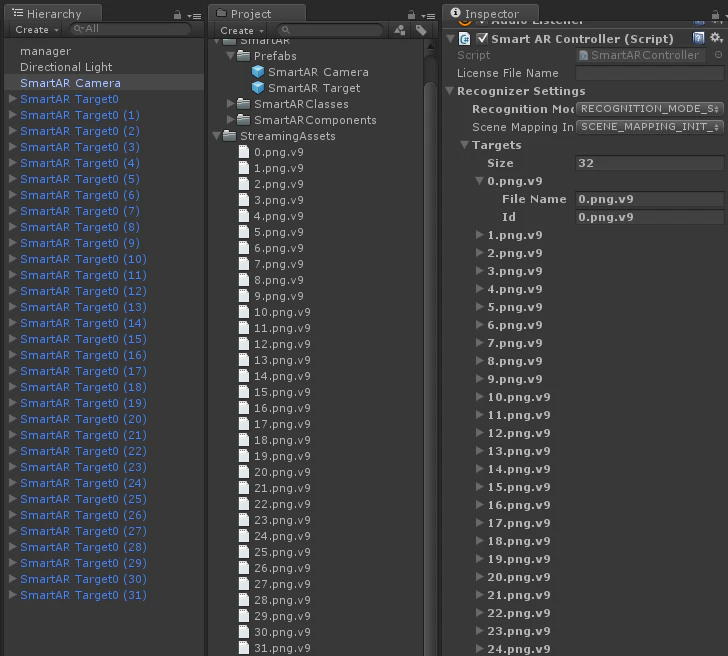Select 15.png.v9 file name in Project

(x=282, y=392)
